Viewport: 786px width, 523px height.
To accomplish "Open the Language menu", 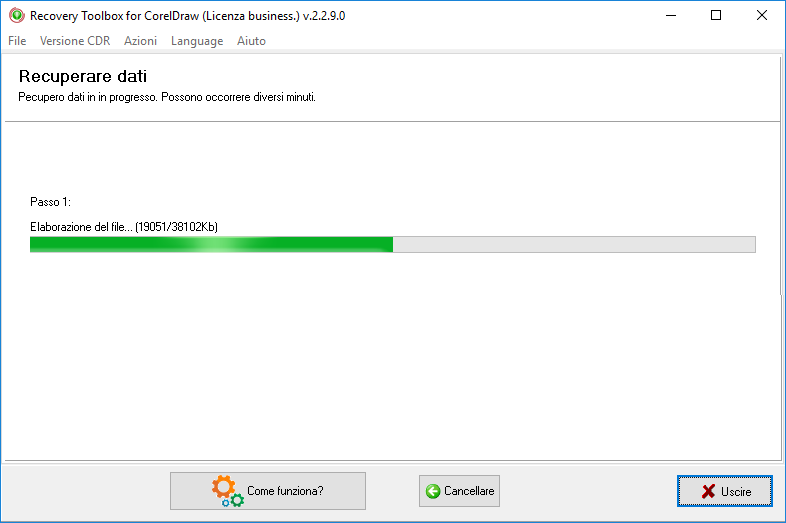I will (197, 41).
